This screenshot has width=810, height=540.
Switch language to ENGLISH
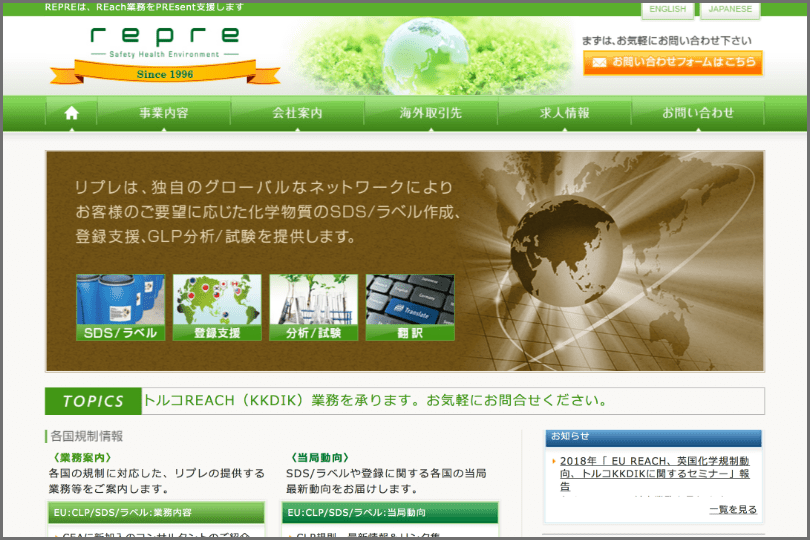667,10
